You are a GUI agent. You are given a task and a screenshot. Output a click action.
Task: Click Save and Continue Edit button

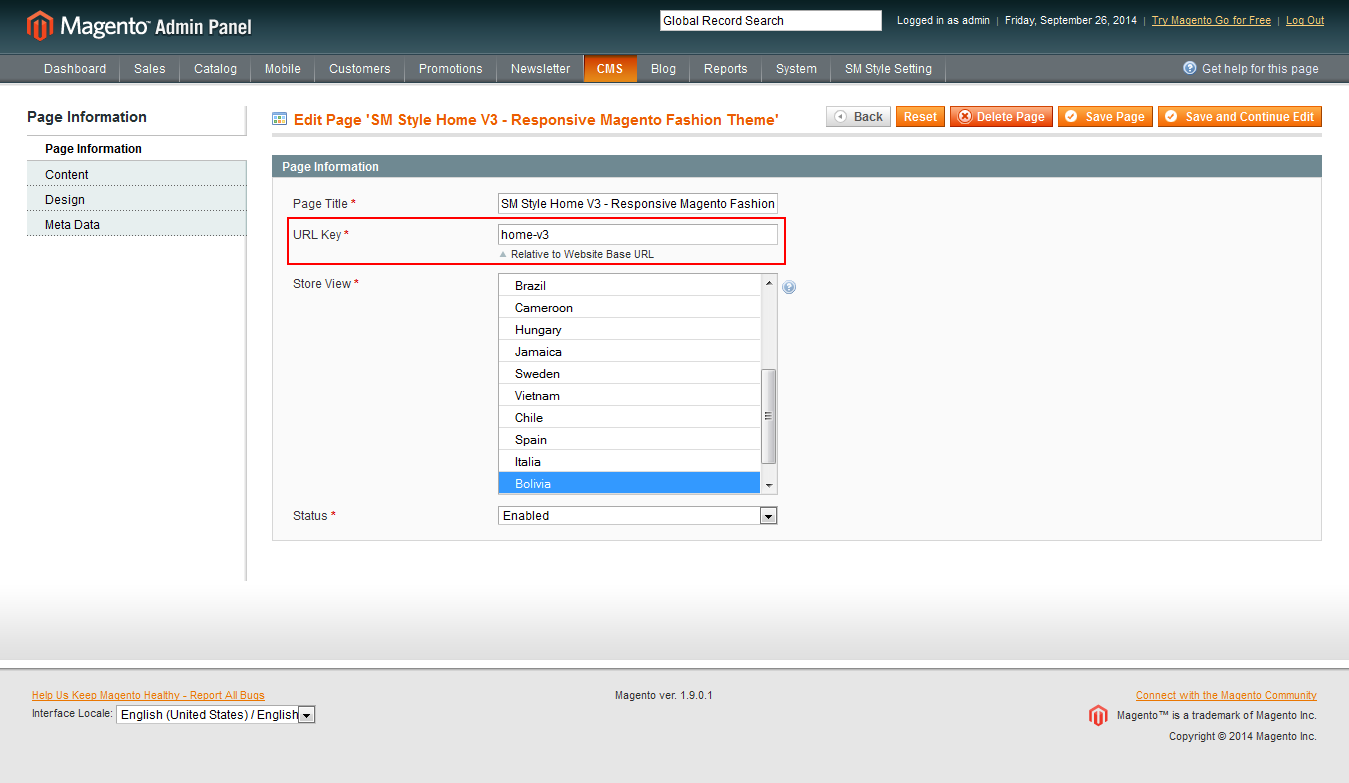(1240, 117)
